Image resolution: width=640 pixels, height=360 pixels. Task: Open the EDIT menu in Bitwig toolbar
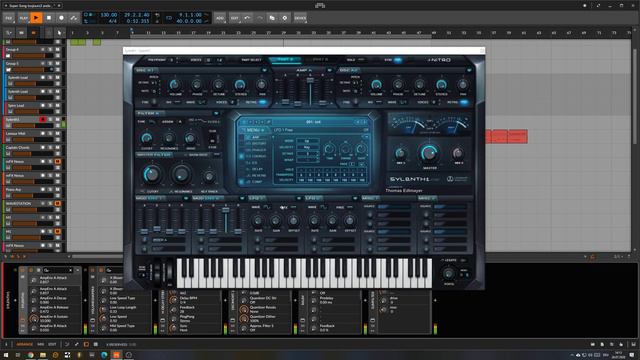pos(234,18)
